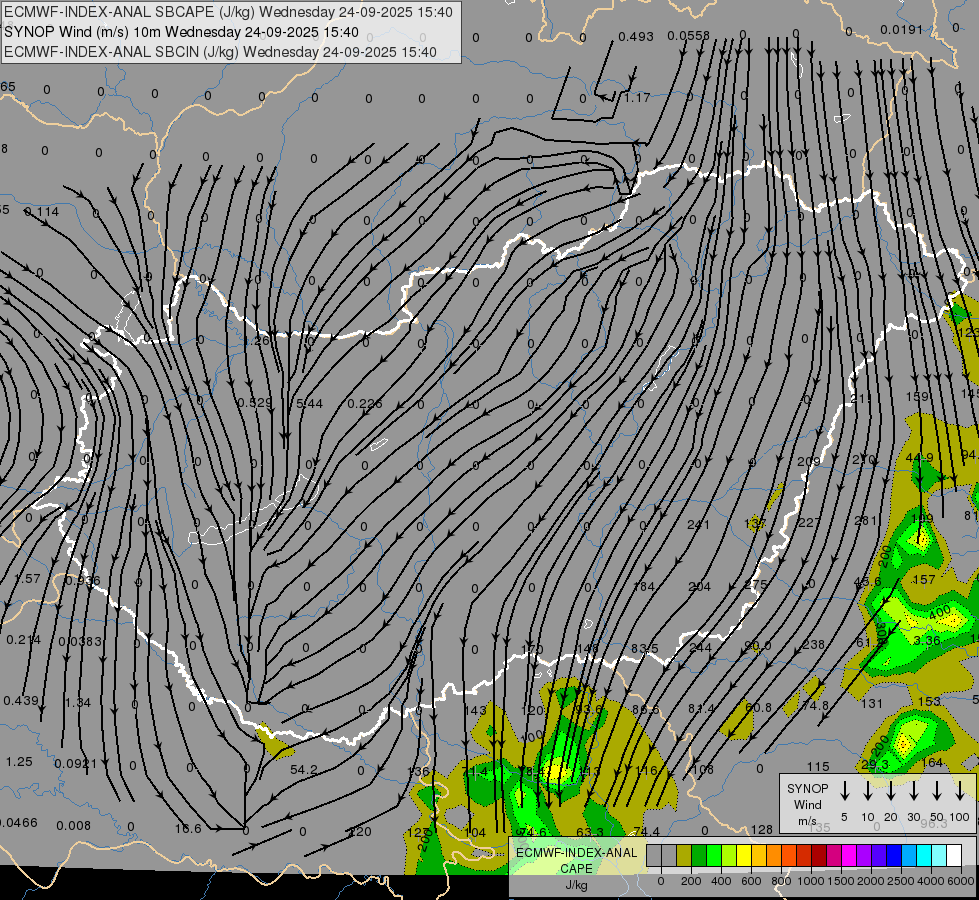Click the map value 0.0383
979x900 pixels.
(x=79, y=641)
